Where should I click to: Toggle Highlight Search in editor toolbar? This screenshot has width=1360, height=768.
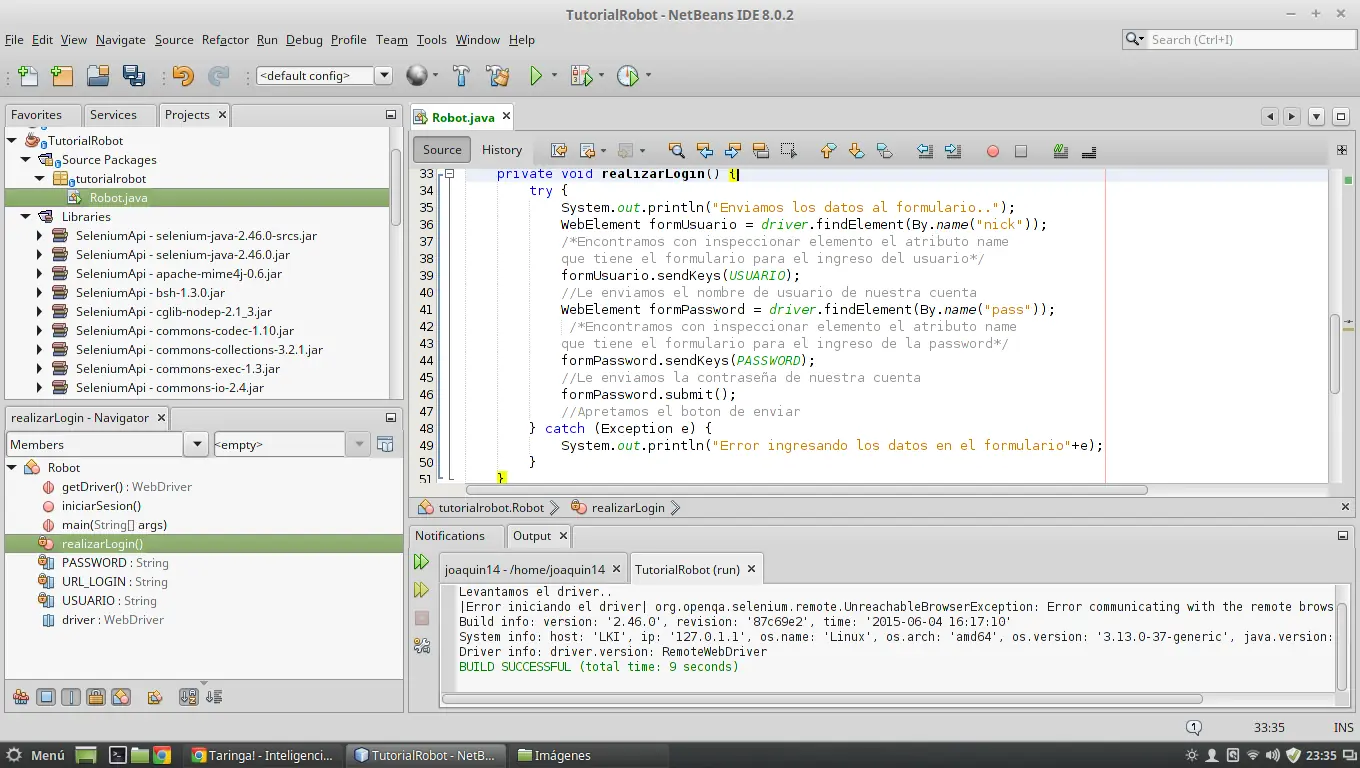tap(761, 151)
